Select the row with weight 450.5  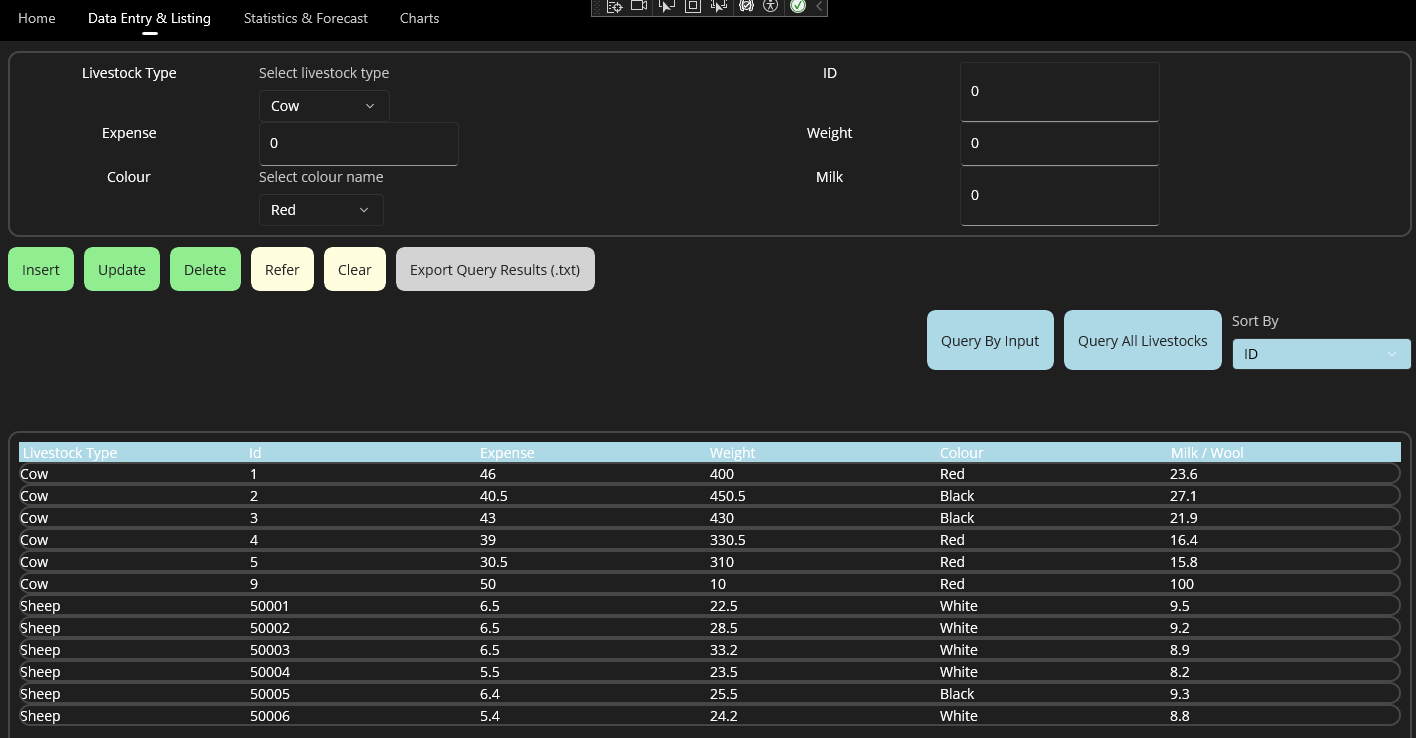pos(709,496)
